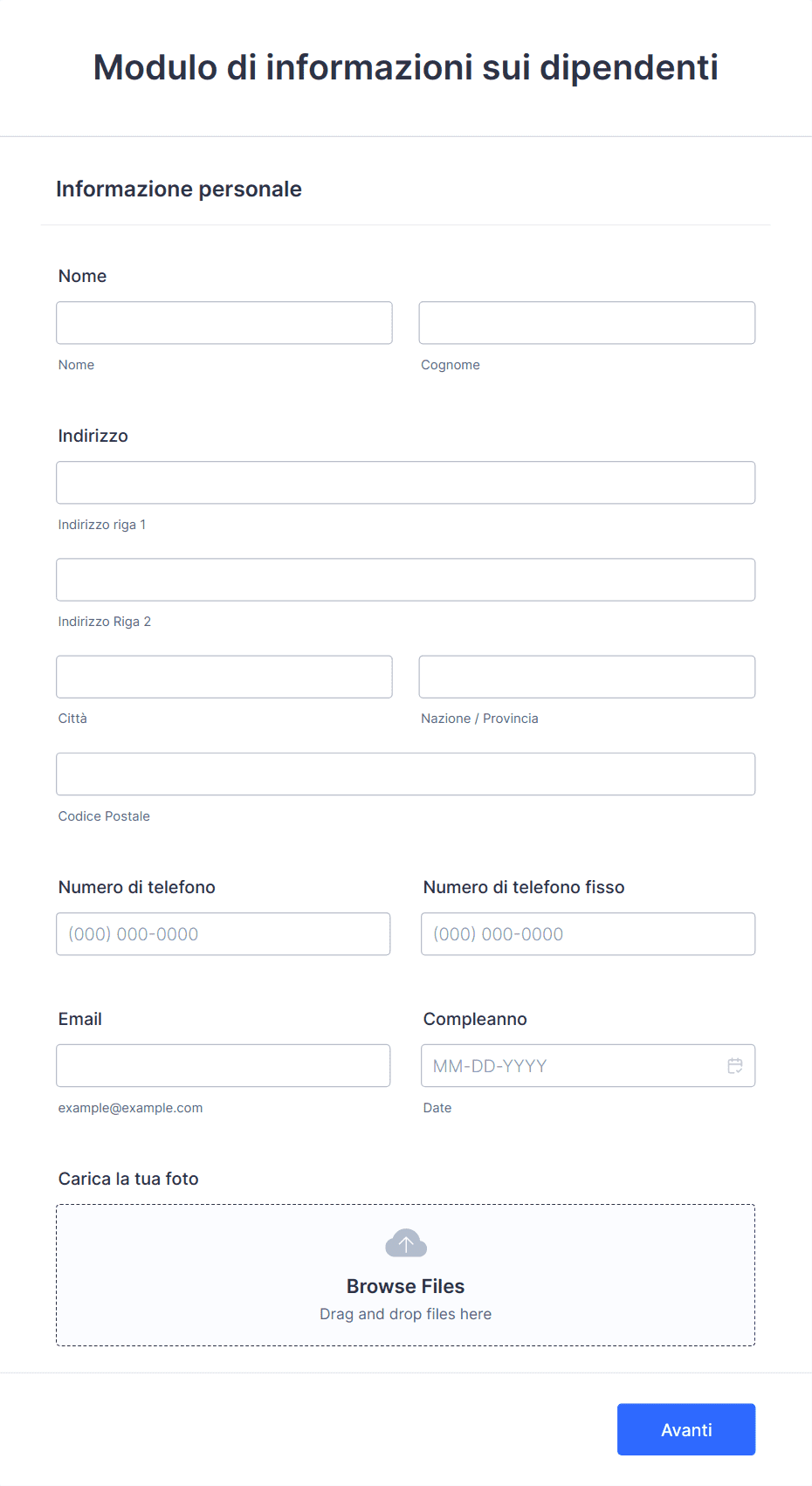The image size is (812, 1486).
Task: Select the Indirizzo riga 1 field
Action: pyautogui.click(x=406, y=483)
